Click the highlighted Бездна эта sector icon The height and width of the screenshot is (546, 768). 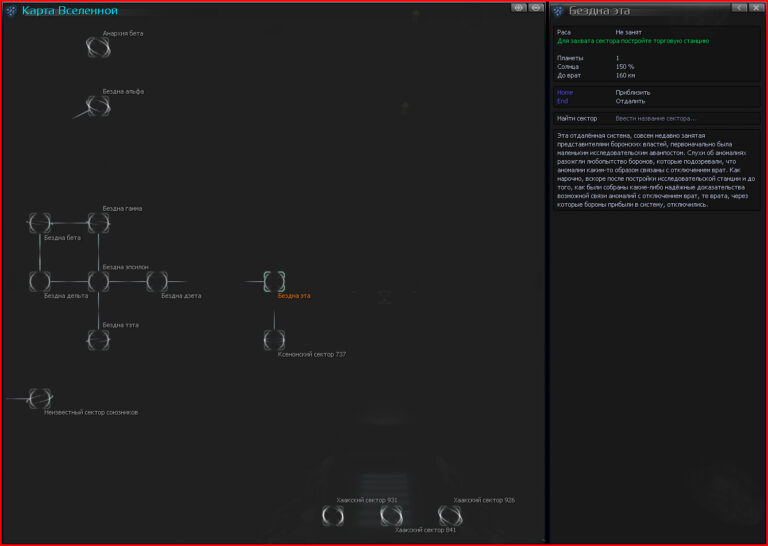click(x=274, y=281)
